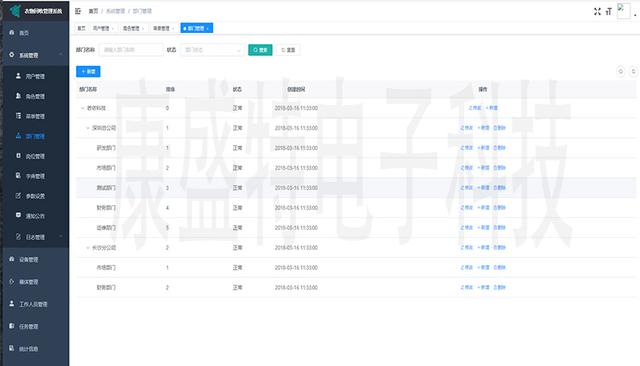Screen dimensions: 640x366
Task: Click 新增 in the 若依科技 row
Action: click(491, 108)
